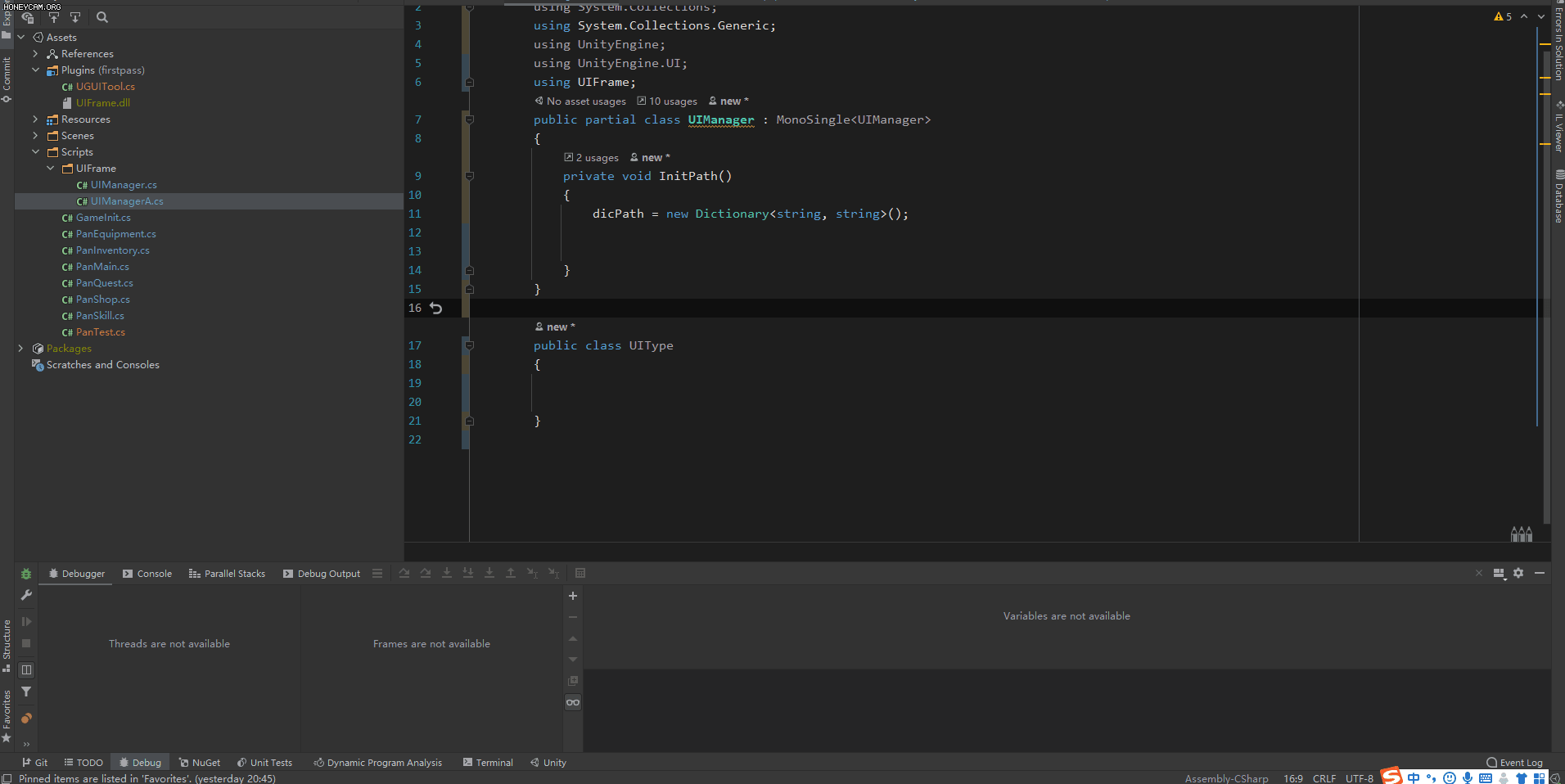1565x784 pixels.
Task: Switch to the Console tab
Action: click(147, 574)
